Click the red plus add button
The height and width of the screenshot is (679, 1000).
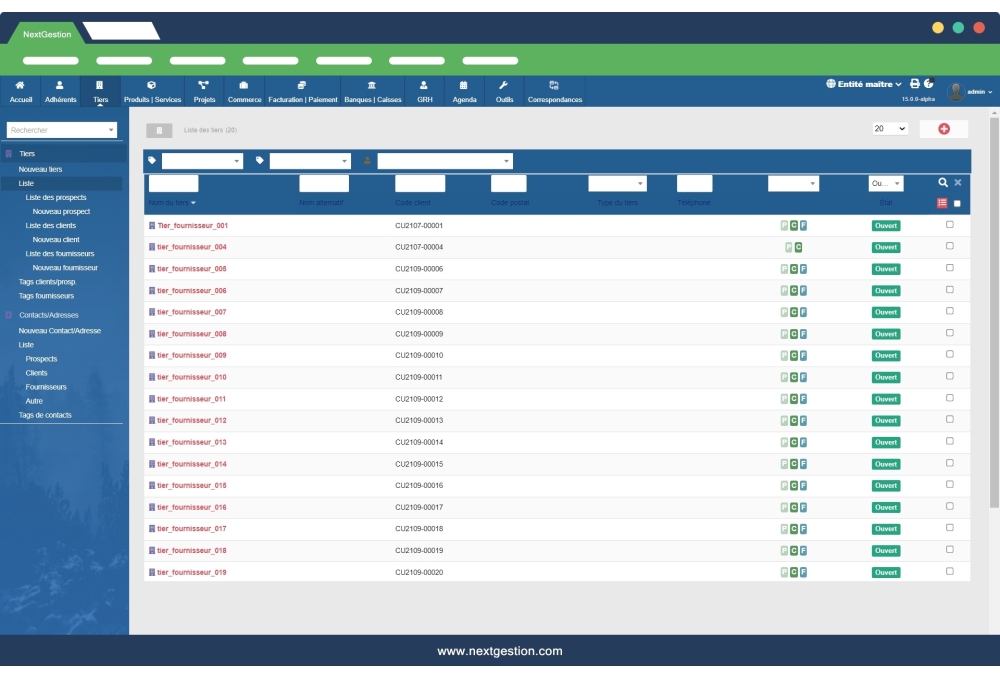pyautogui.click(x=943, y=129)
